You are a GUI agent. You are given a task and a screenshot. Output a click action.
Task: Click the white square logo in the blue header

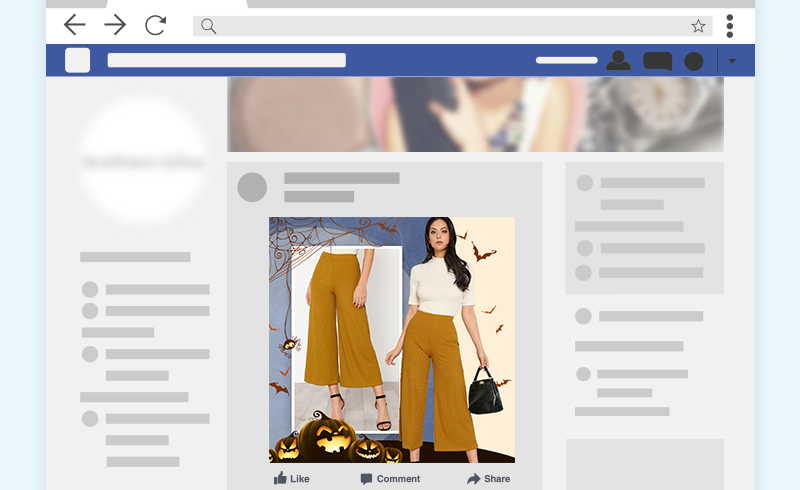click(x=78, y=60)
